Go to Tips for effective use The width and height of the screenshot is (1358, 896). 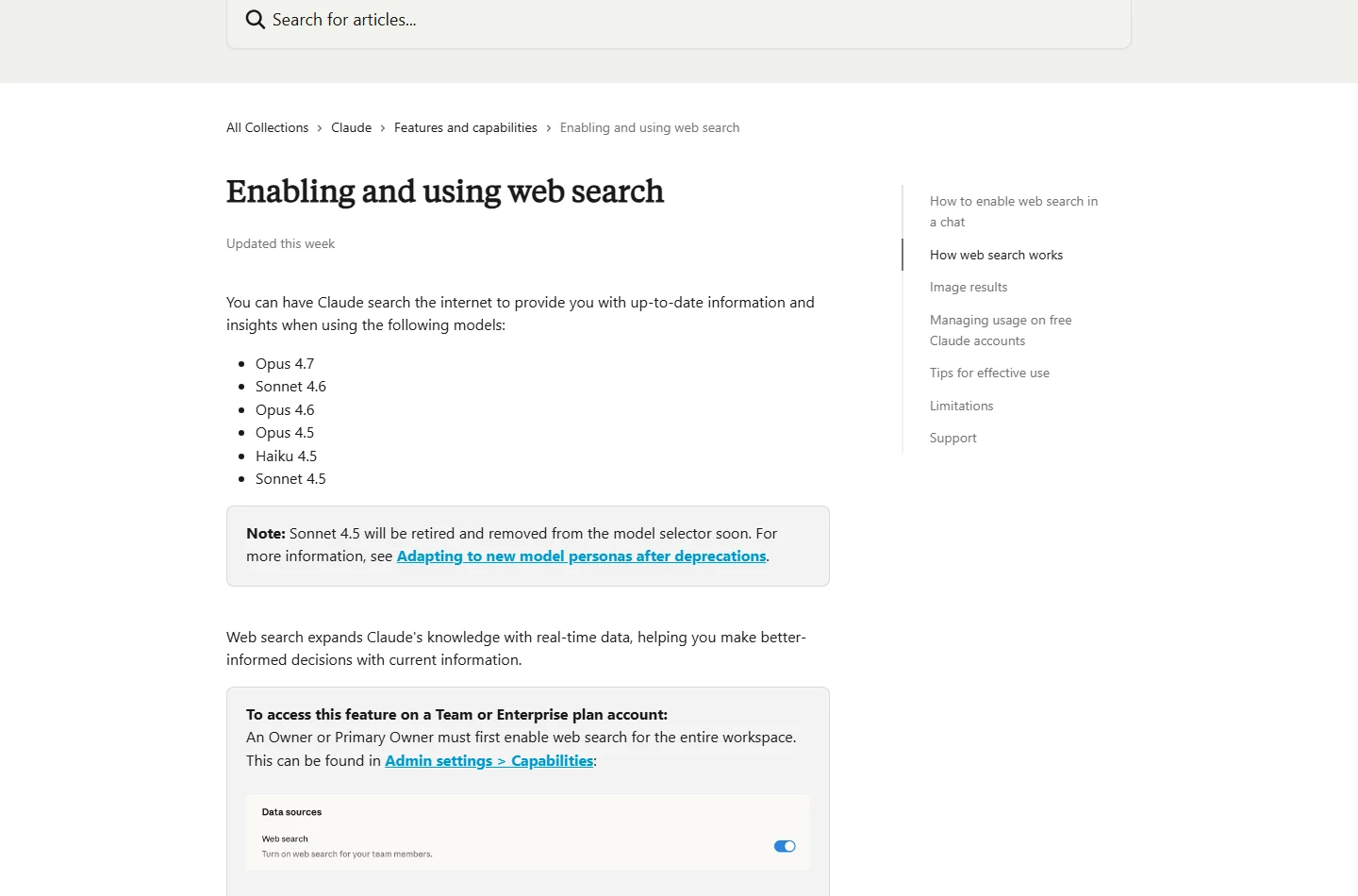click(989, 373)
